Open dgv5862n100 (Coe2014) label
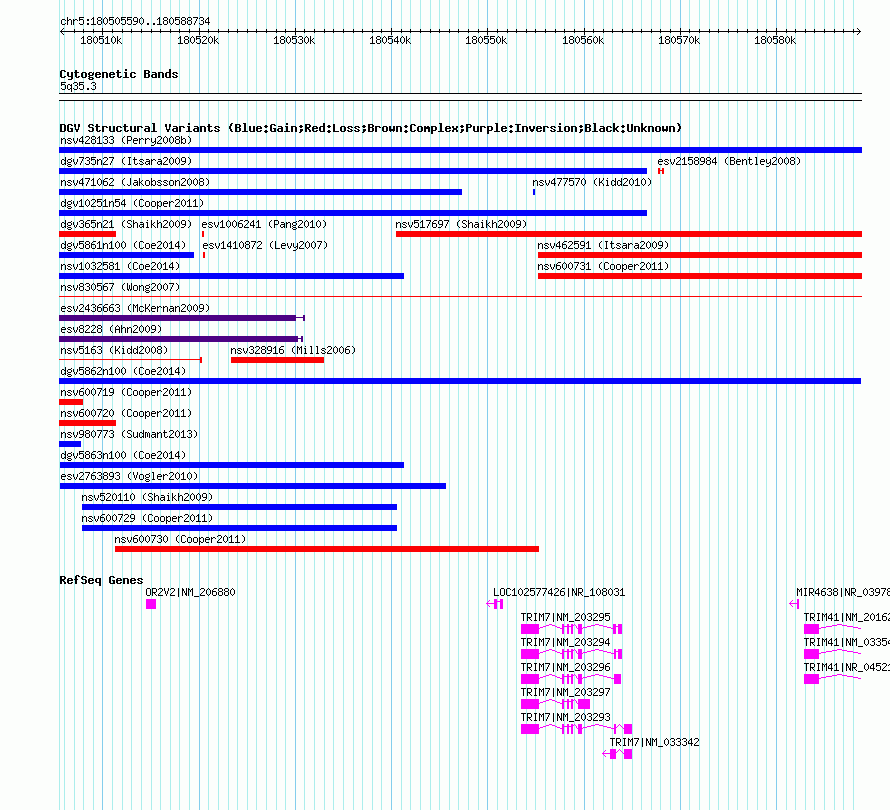This screenshot has width=890, height=810. (x=123, y=371)
